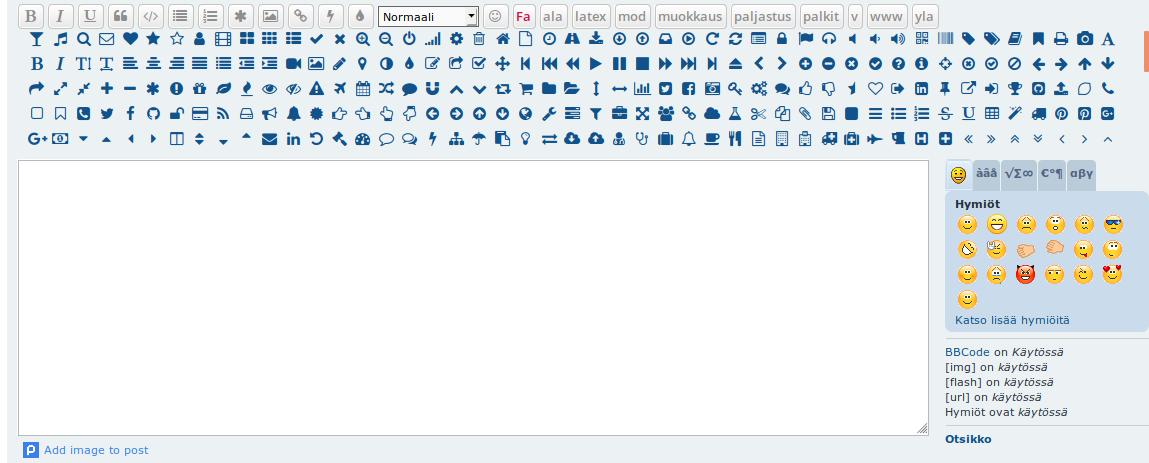Click the quote toolbar button
The width and height of the screenshot is (1149, 463).
(121, 16)
